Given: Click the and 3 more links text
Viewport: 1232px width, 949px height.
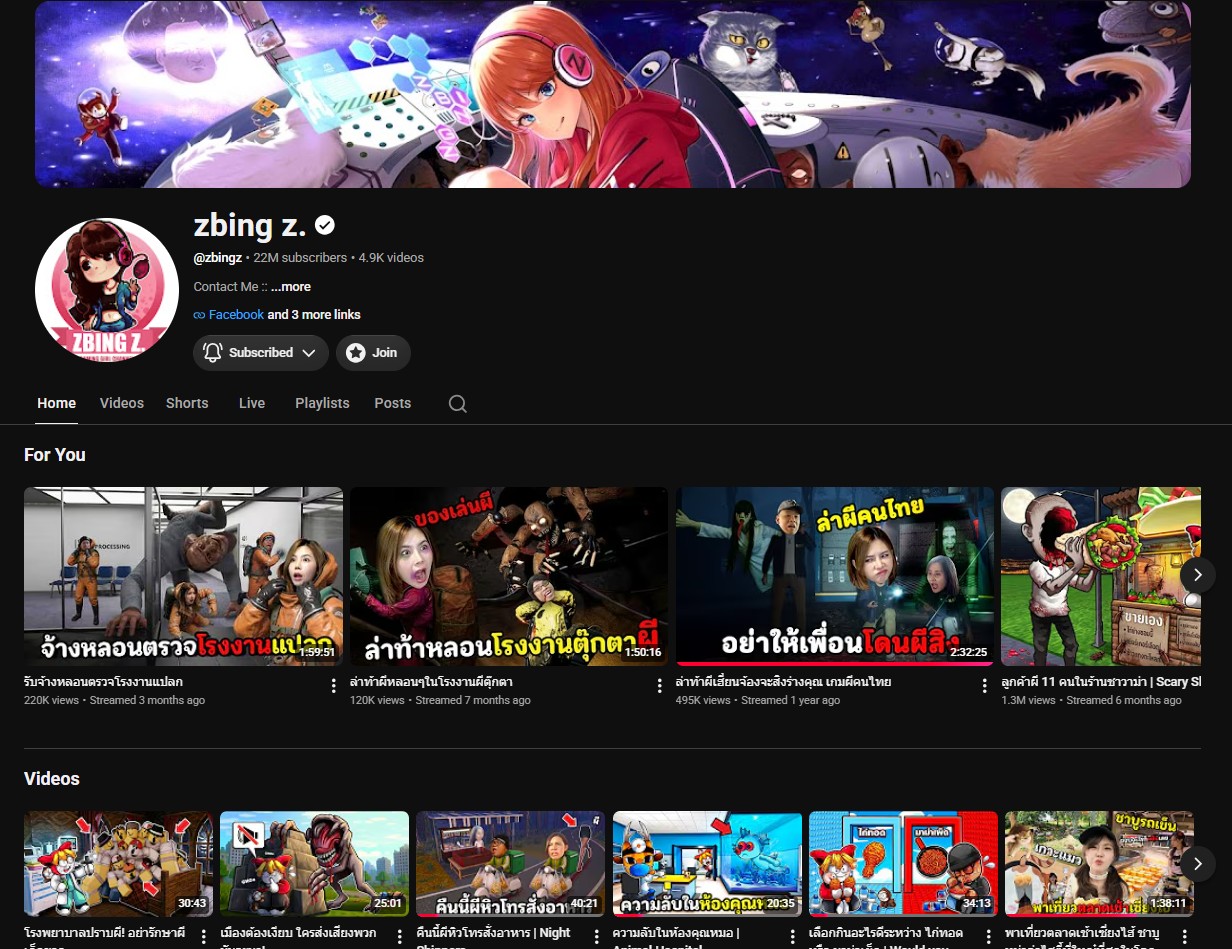Looking at the screenshot, I should coord(314,315).
